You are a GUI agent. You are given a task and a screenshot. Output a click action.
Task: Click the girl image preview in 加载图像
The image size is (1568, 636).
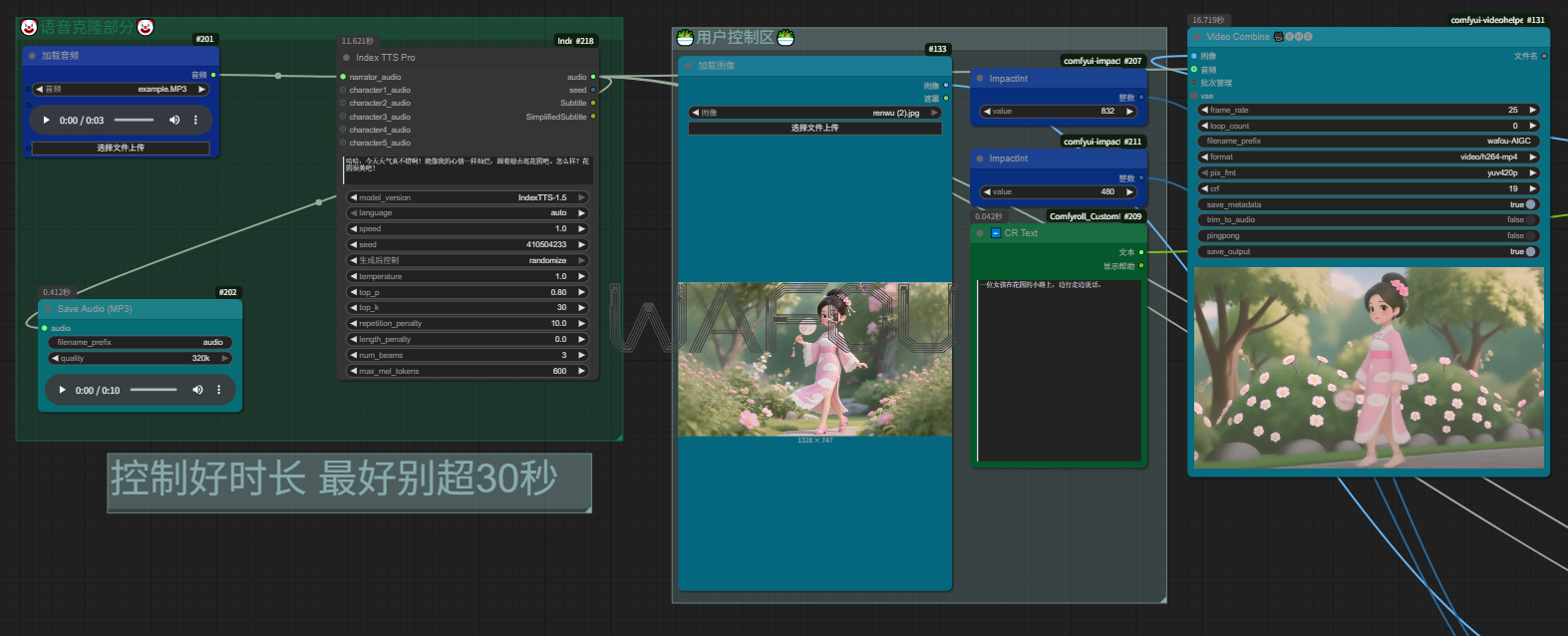tap(814, 359)
